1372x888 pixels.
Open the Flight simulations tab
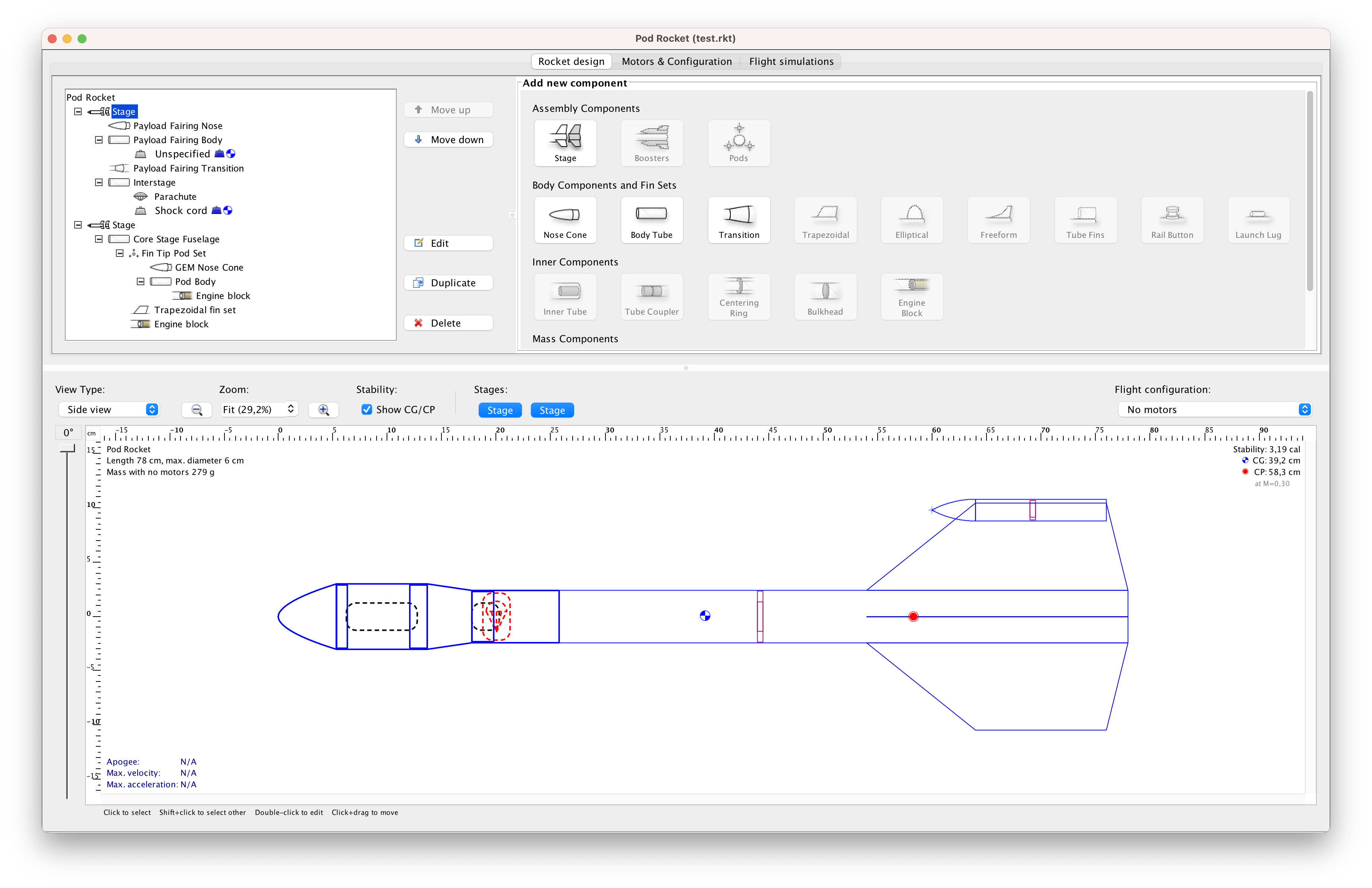pyautogui.click(x=791, y=61)
